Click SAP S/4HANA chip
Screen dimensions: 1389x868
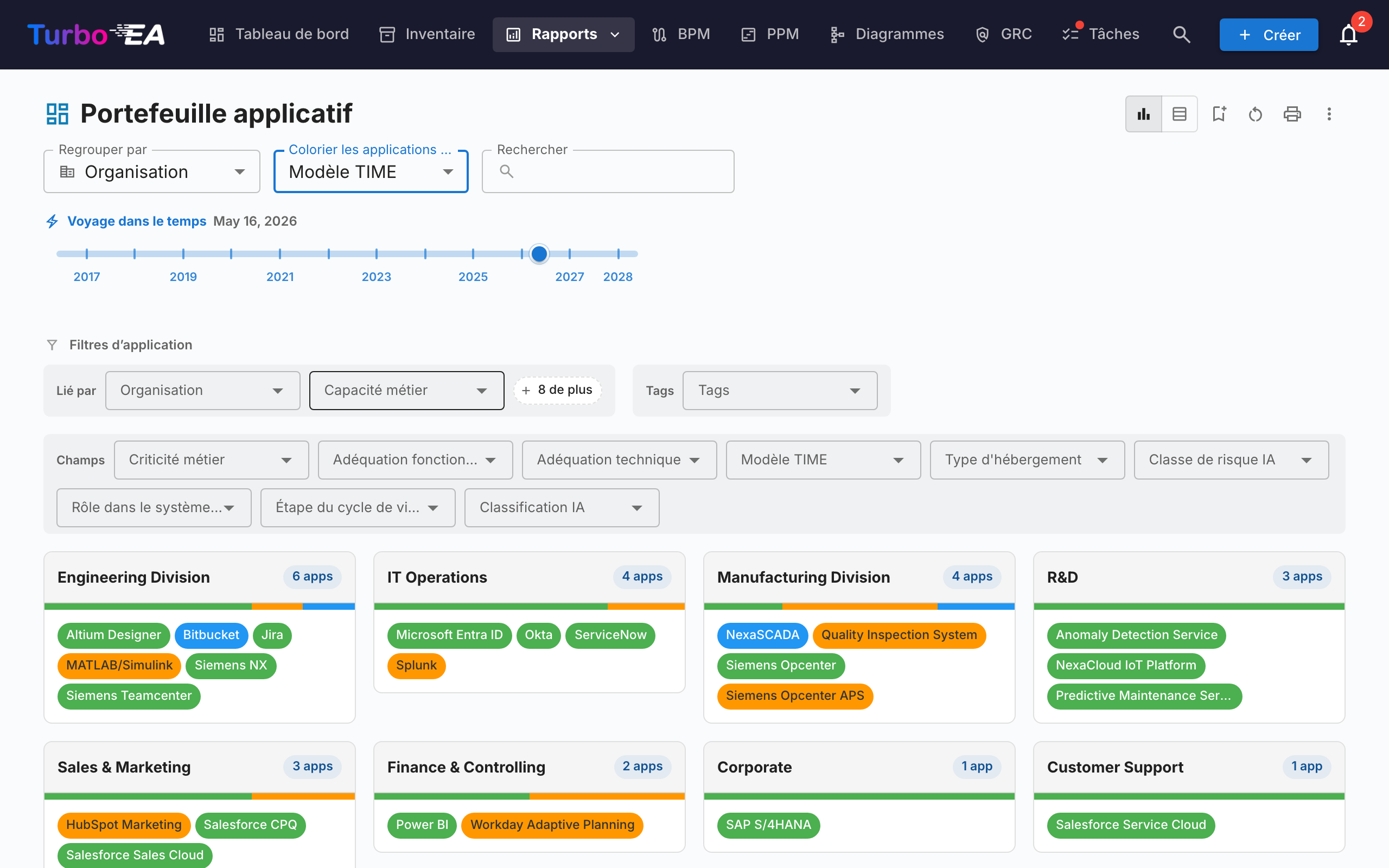pyautogui.click(x=768, y=825)
